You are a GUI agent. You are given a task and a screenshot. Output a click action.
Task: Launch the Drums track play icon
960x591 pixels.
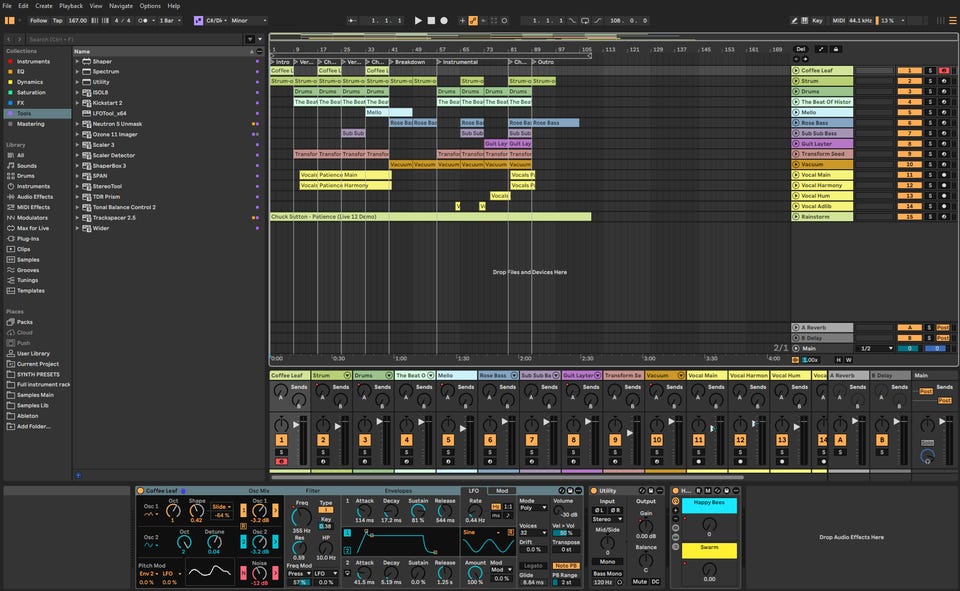coord(796,92)
